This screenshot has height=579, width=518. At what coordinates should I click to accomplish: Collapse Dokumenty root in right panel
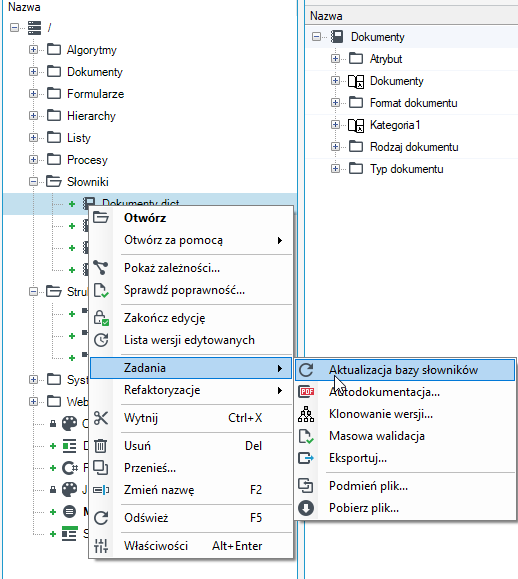(316, 37)
